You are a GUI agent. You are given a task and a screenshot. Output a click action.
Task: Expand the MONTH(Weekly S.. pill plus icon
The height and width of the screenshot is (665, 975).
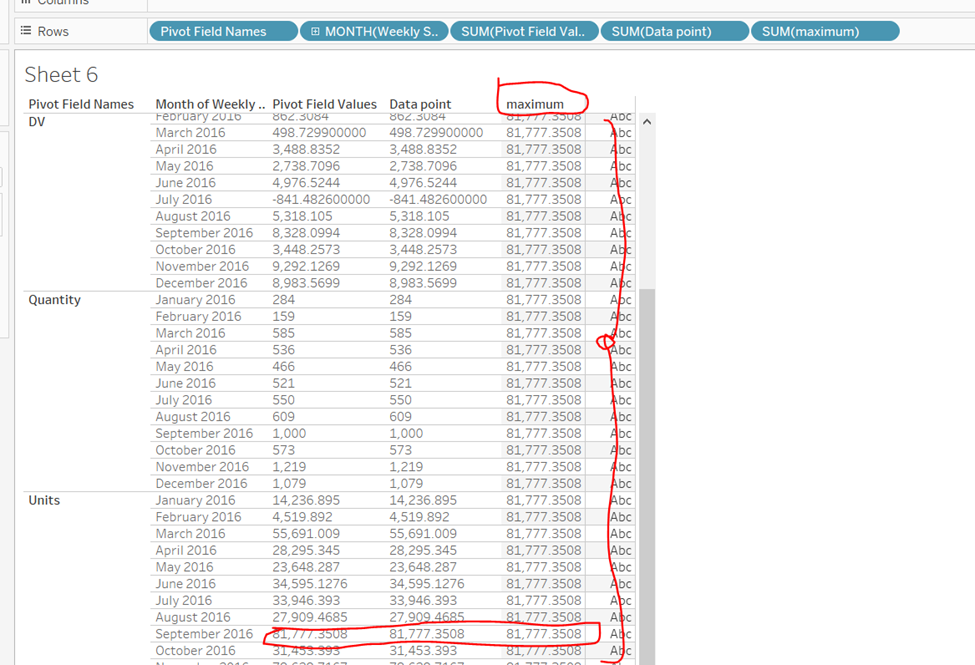[x=315, y=31]
